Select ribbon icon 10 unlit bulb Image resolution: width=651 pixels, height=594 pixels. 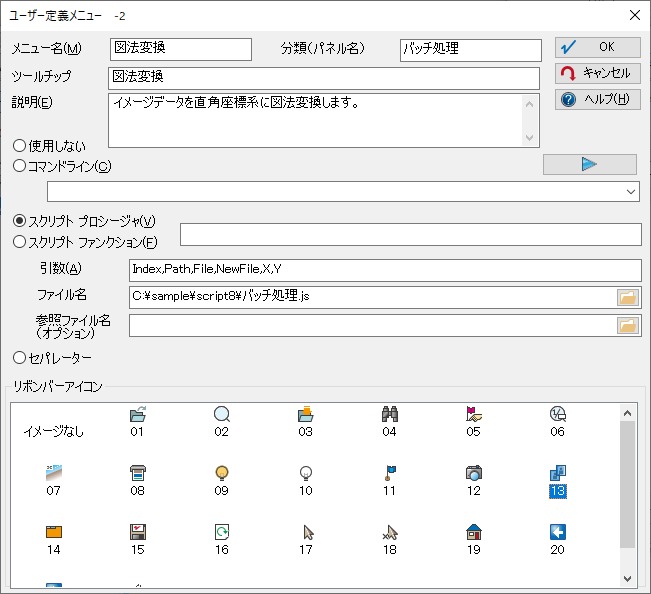coord(306,480)
